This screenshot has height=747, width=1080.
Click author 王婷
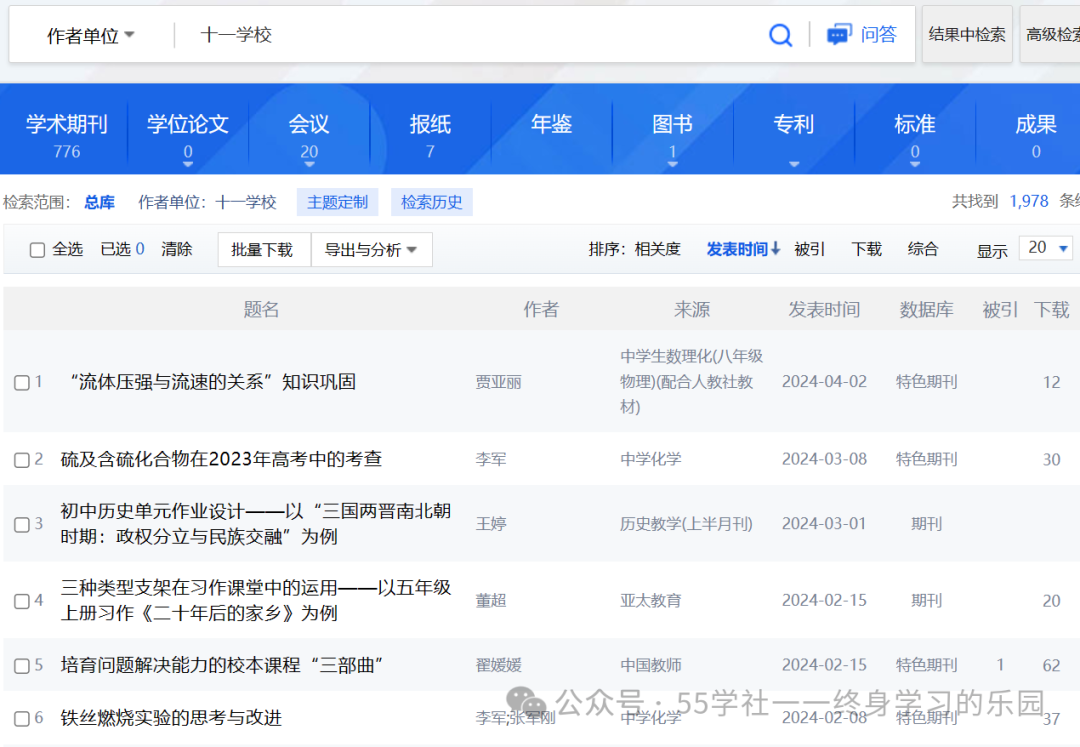(491, 524)
